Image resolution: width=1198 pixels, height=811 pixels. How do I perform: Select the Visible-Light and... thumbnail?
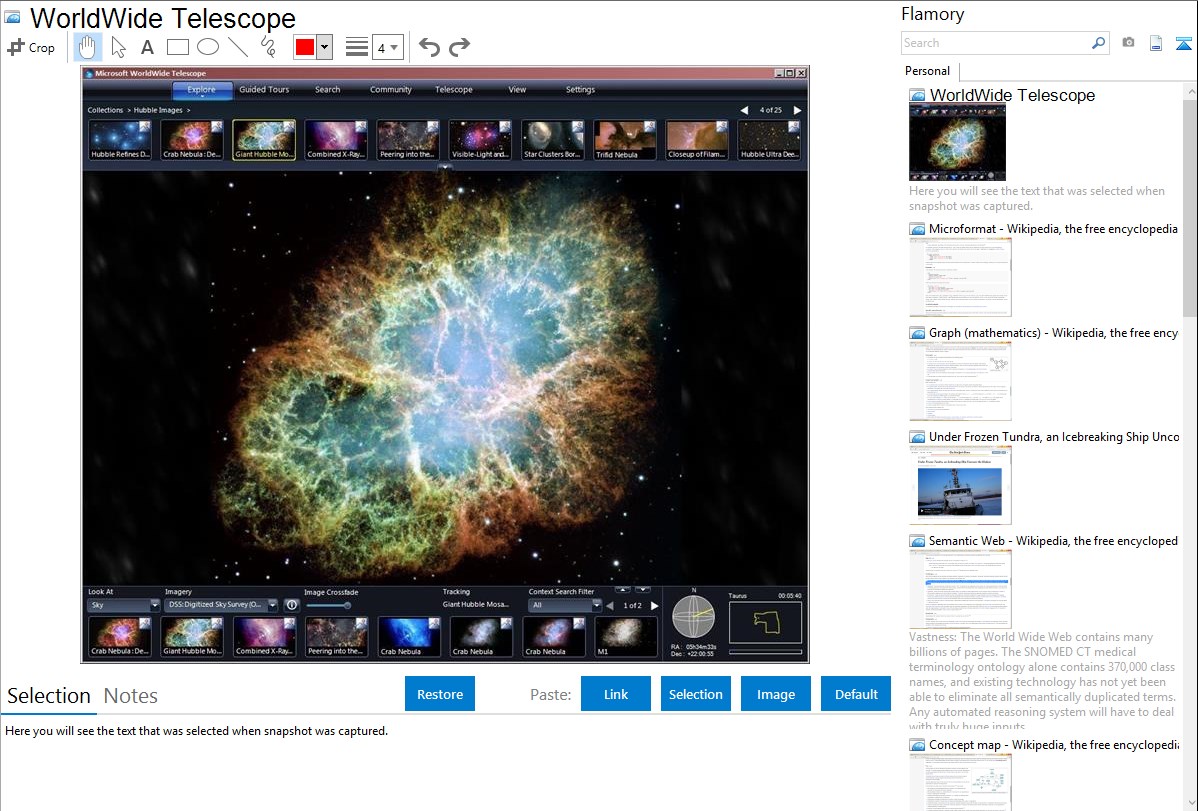(481, 140)
